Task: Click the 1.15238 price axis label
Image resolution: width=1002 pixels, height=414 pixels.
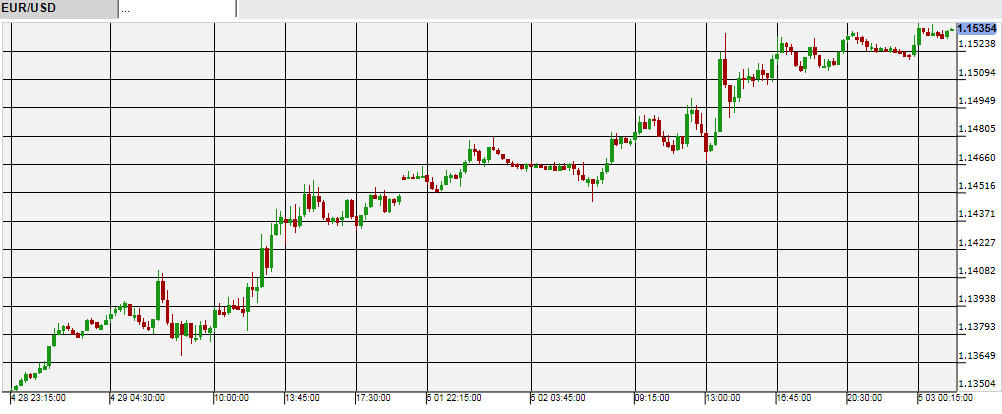Action: 977,44
